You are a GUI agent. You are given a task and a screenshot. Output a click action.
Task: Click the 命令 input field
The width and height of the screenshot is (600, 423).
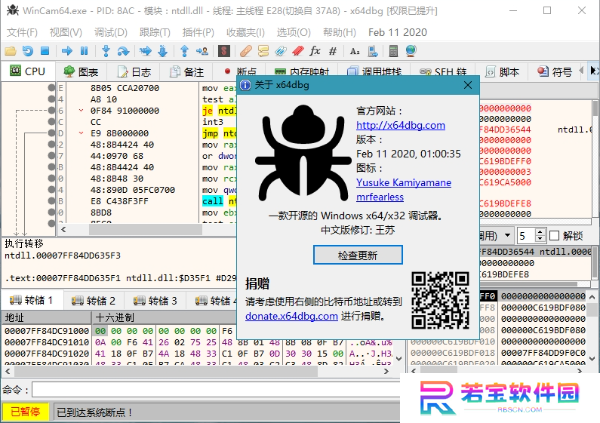pos(216,390)
